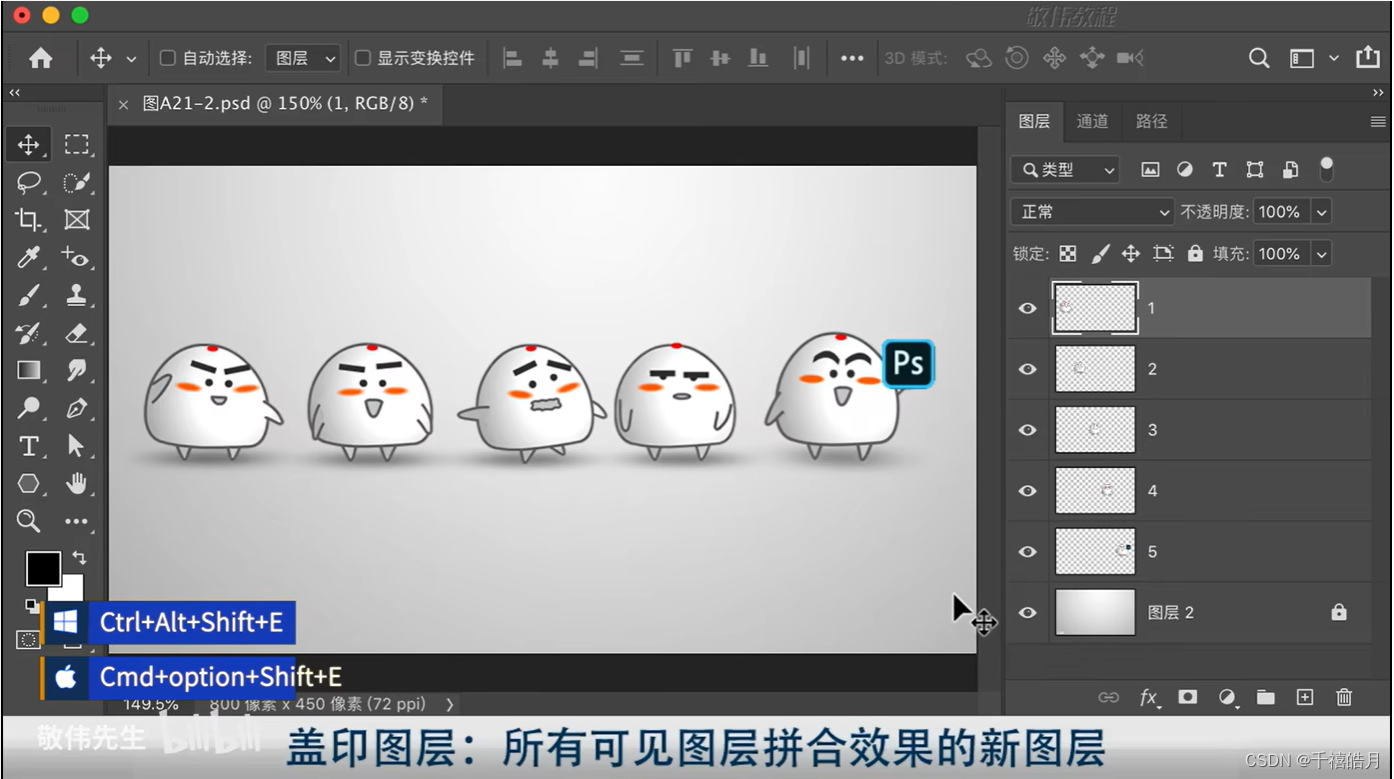
Task: Add a layer mask
Action: [1187, 697]
